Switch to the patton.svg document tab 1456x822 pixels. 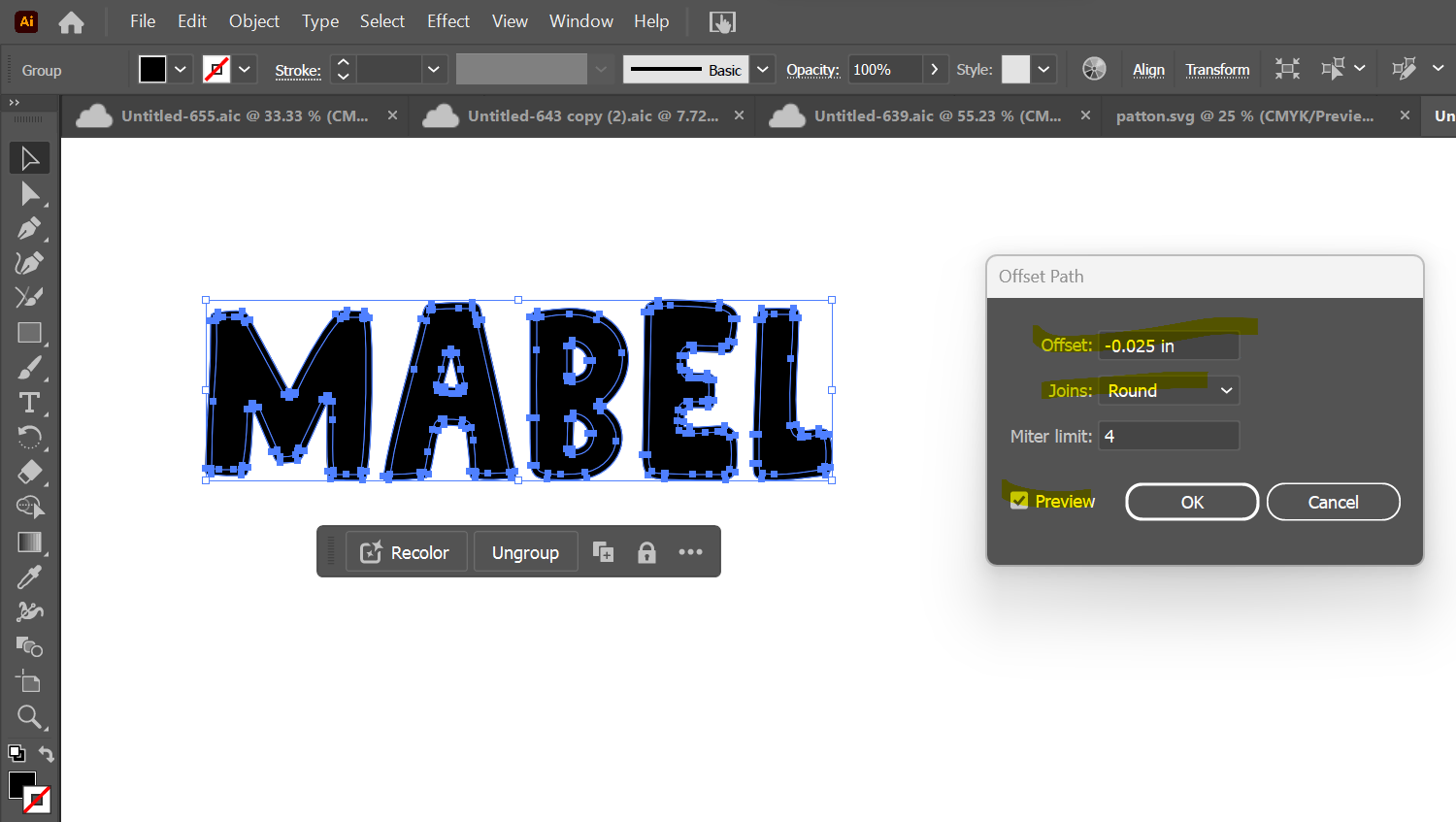click(1244, 115)
